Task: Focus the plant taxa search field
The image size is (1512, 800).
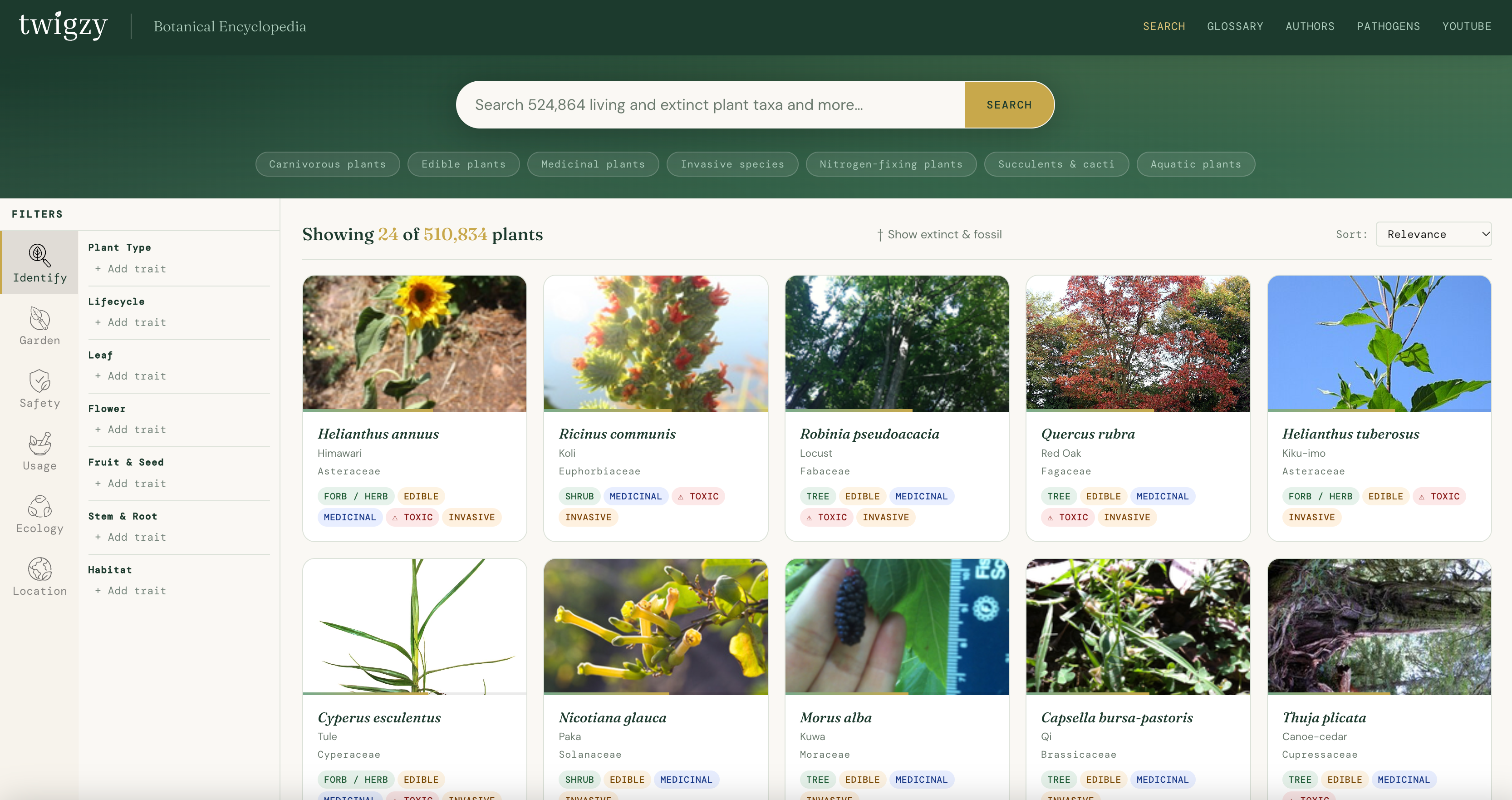Action: [x=710, y=104]
